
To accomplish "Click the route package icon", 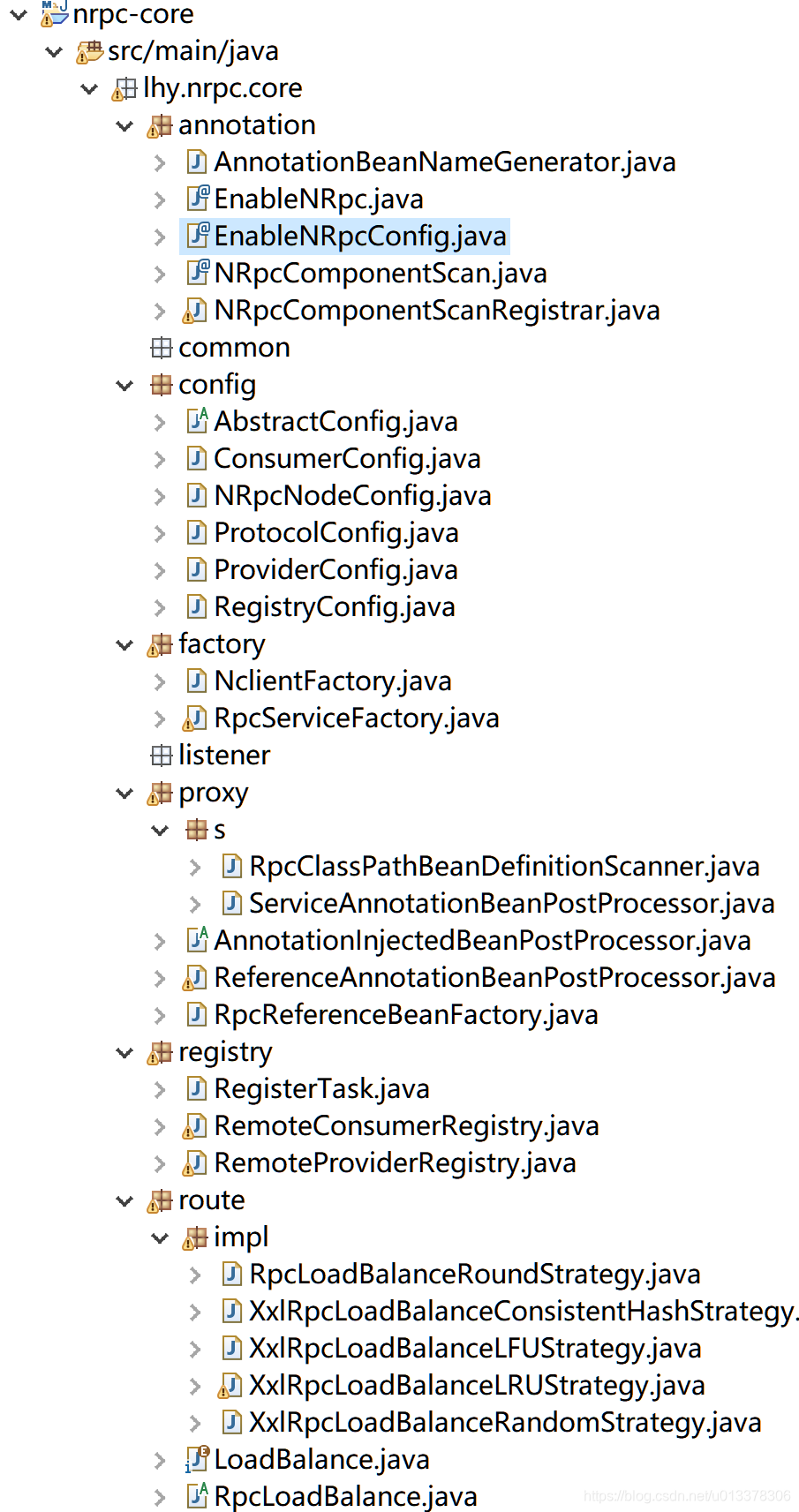I will tap(161, 1201).
